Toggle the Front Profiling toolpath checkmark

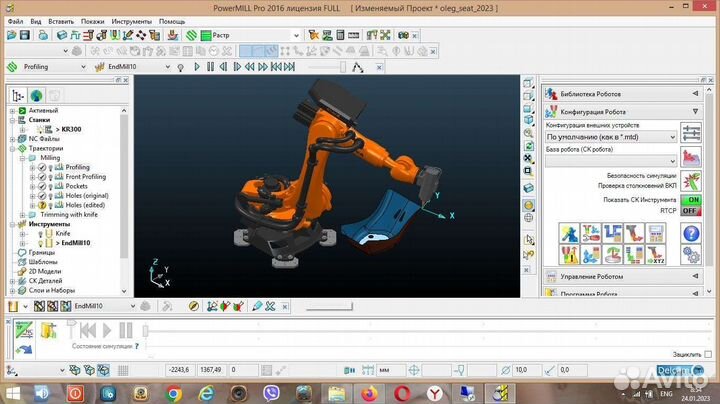42,177
